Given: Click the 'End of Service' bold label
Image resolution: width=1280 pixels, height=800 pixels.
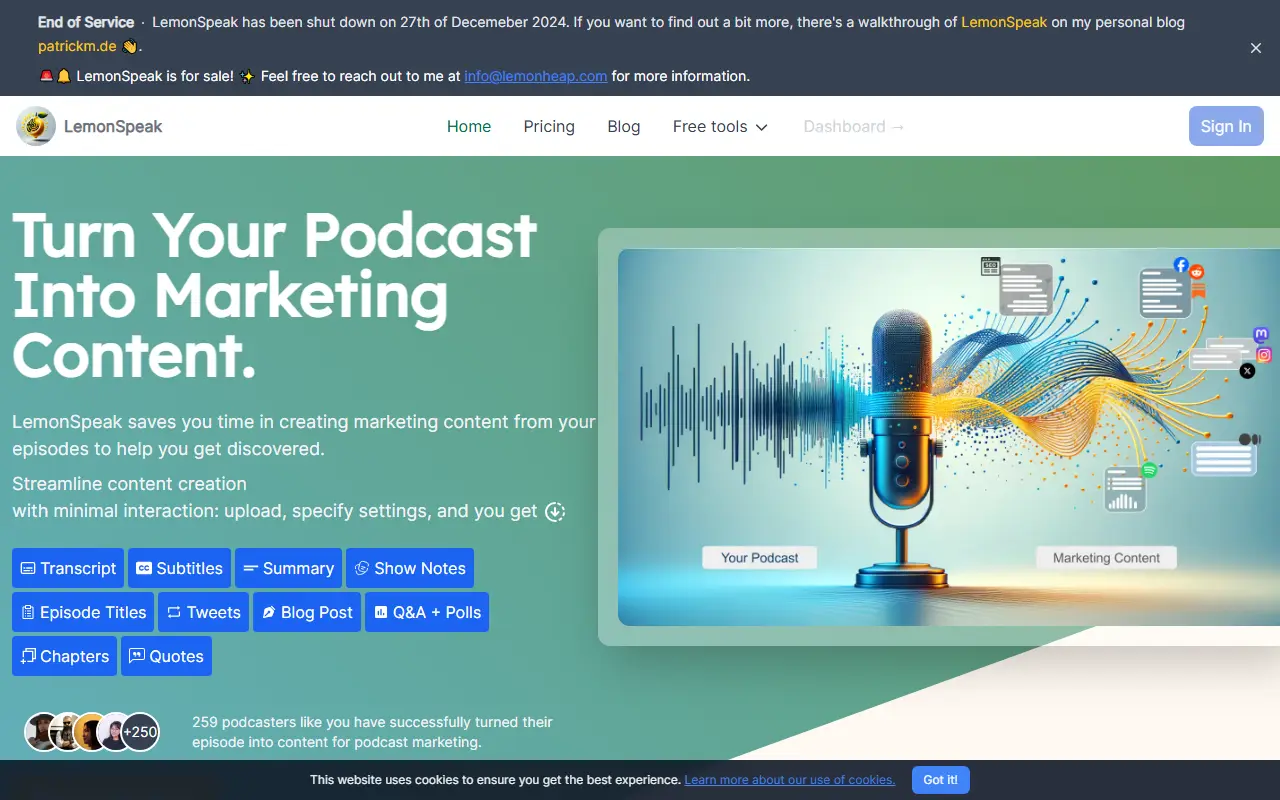Looking at the screenshot, I should tap(86, 22).
